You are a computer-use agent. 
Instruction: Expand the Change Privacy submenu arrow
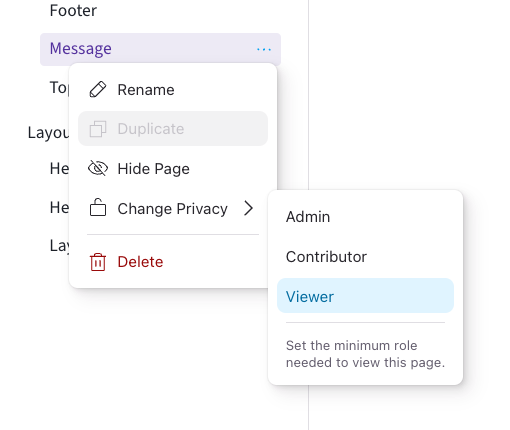point(248,208)
